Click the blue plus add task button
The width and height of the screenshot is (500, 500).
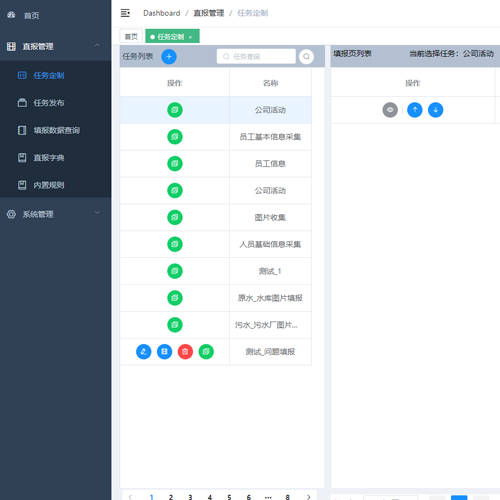coord(169,56)
